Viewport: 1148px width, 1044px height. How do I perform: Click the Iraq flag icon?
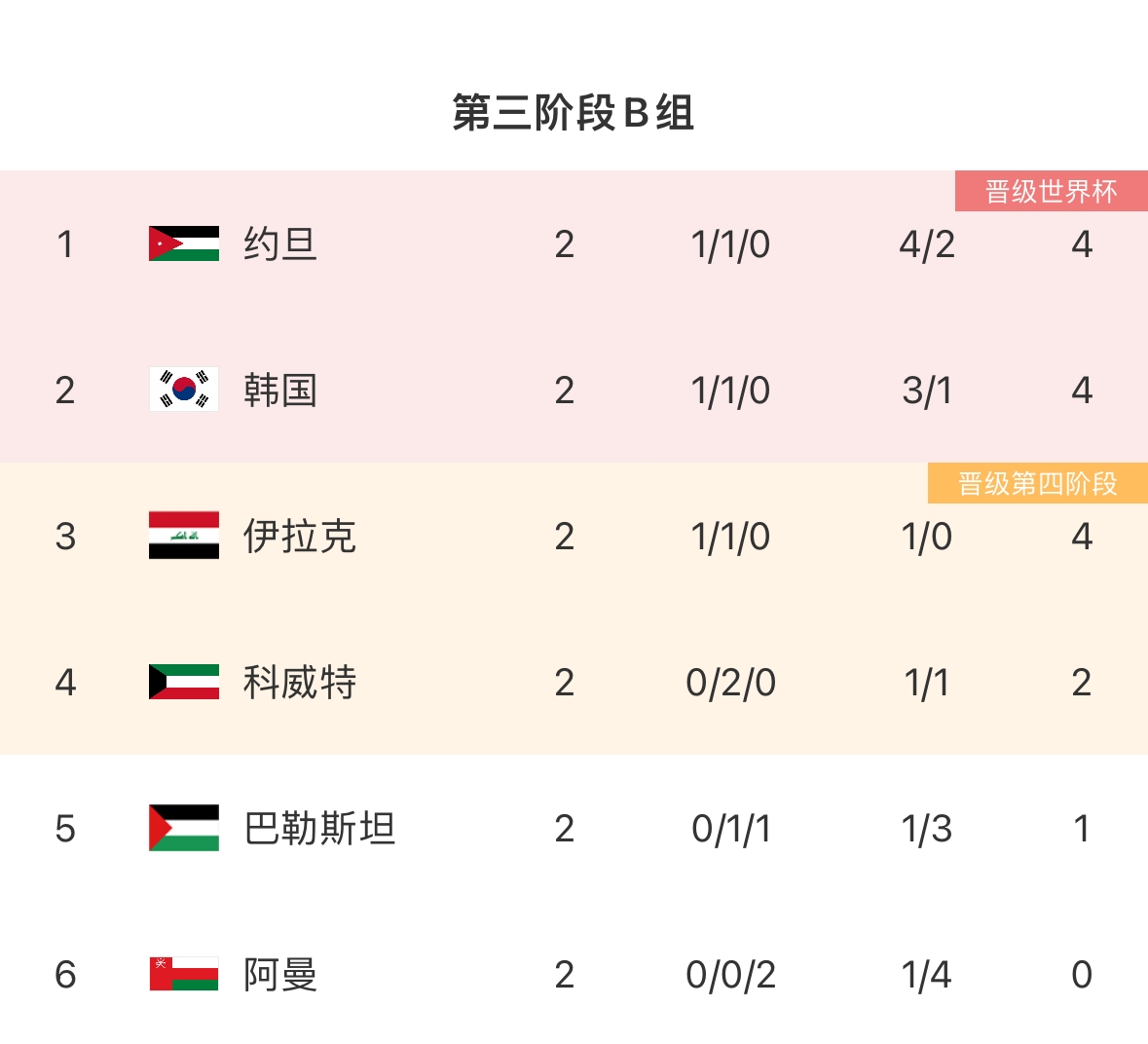click(x=184, y=536)
